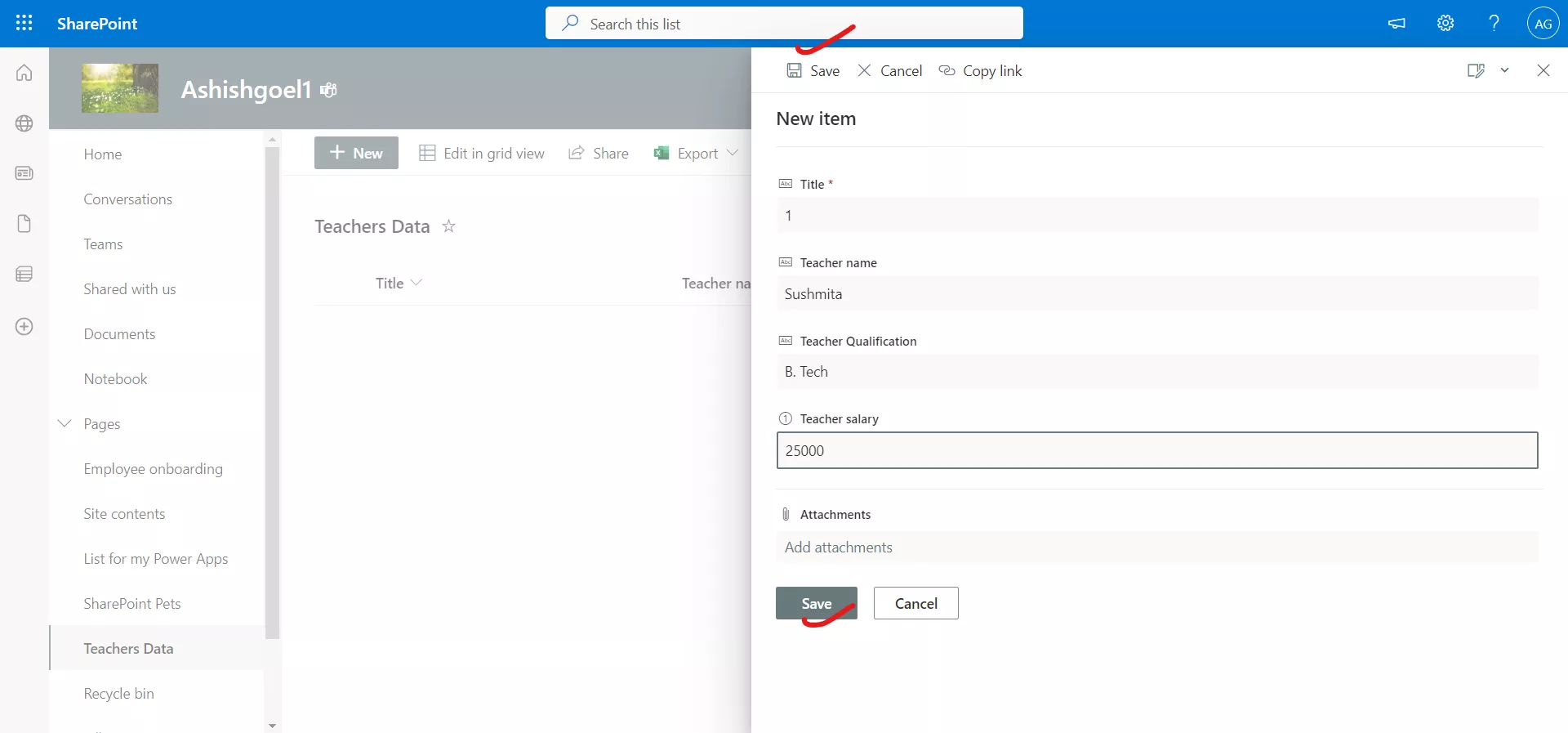Click the Edit form icon
The image size is (1568, 733).
click(x=1476, y=70)
